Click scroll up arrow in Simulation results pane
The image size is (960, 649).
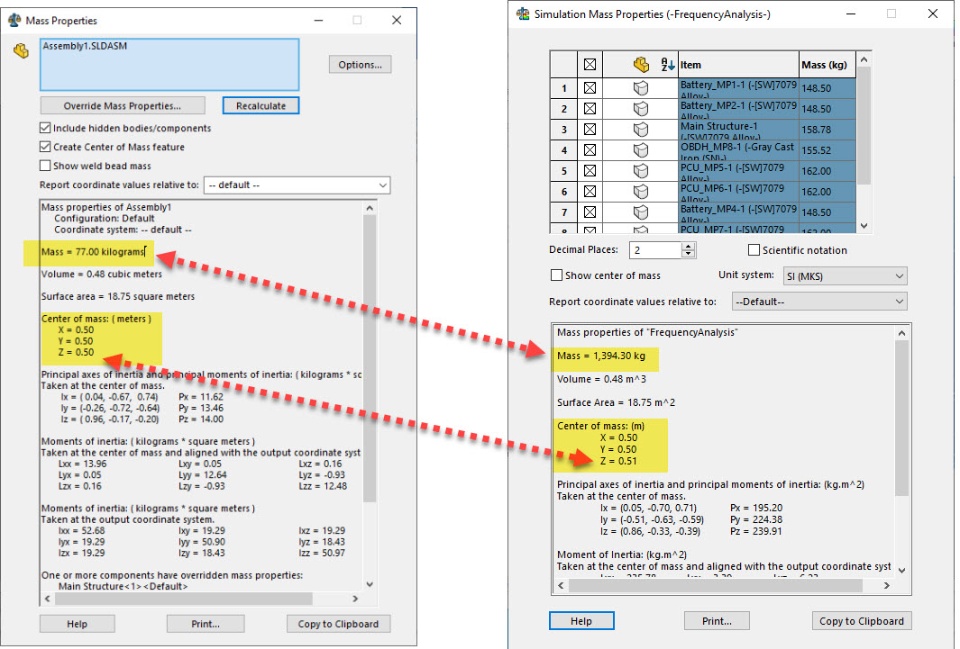[x=902, y=333]
